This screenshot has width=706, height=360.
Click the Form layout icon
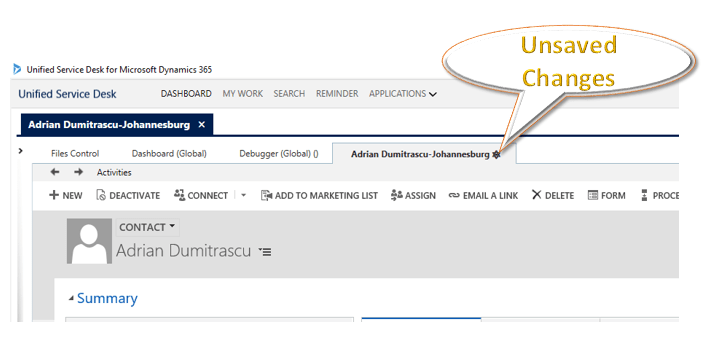[593, 195]
